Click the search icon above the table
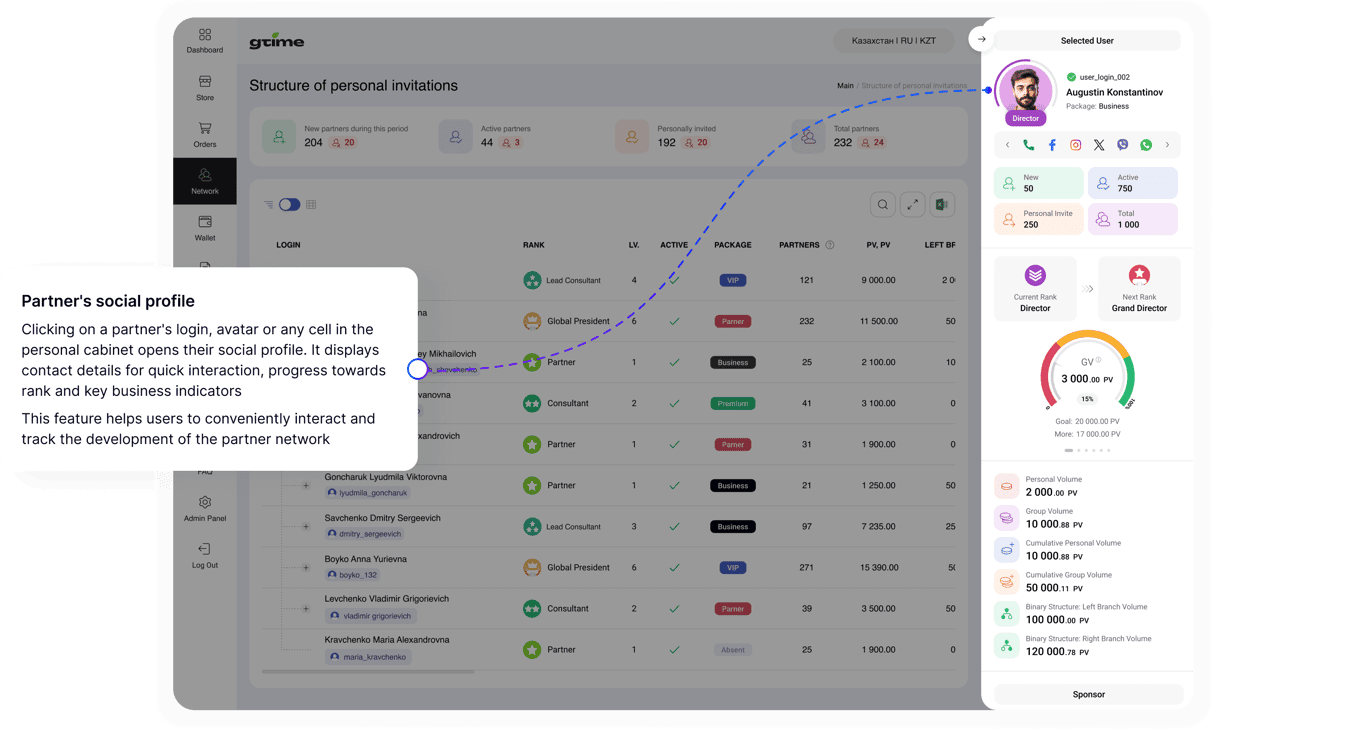 883,205
